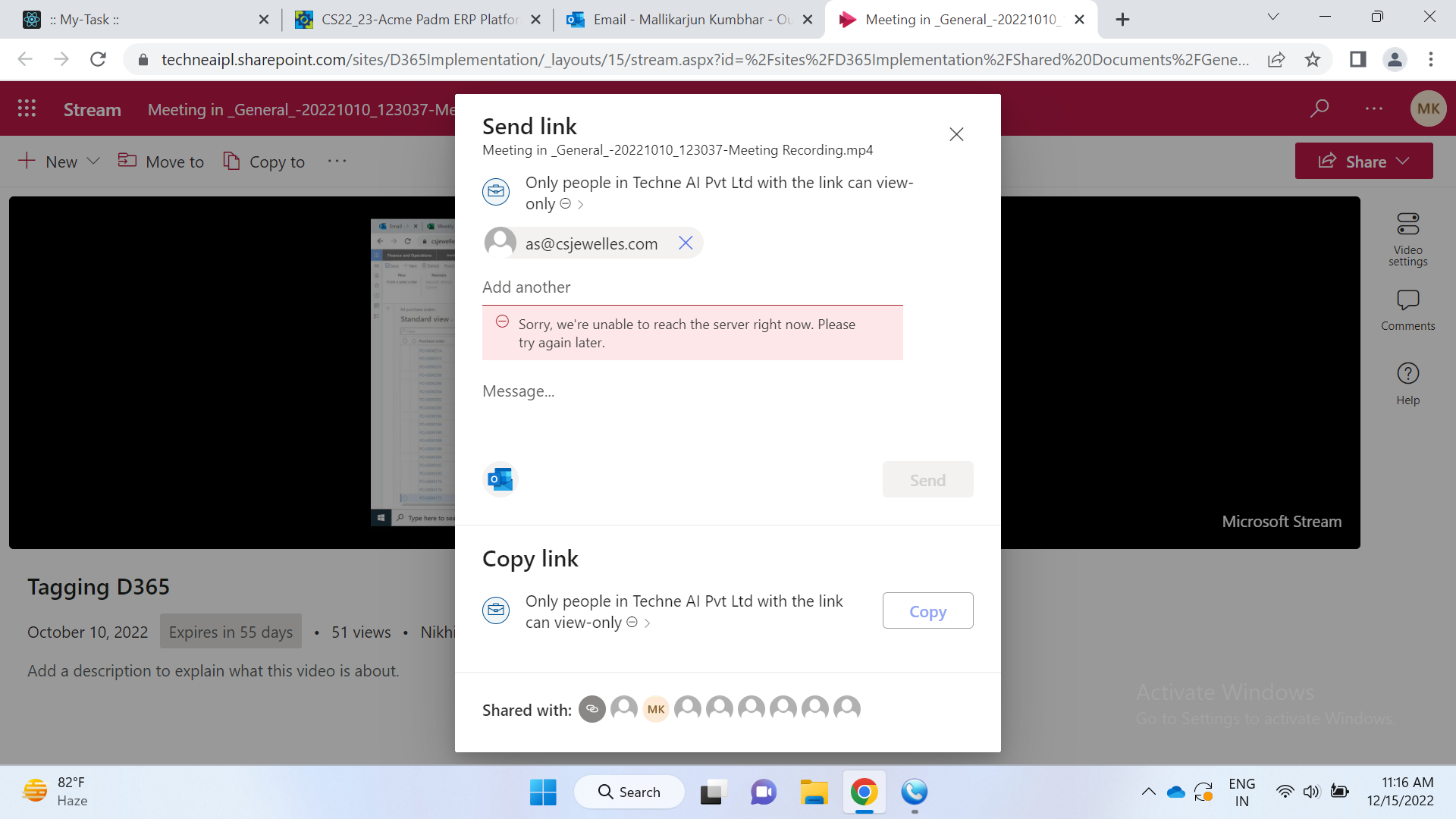Open Outlook icon in Send link dialog
This screenshot has width=1456, height=819.
500,479
